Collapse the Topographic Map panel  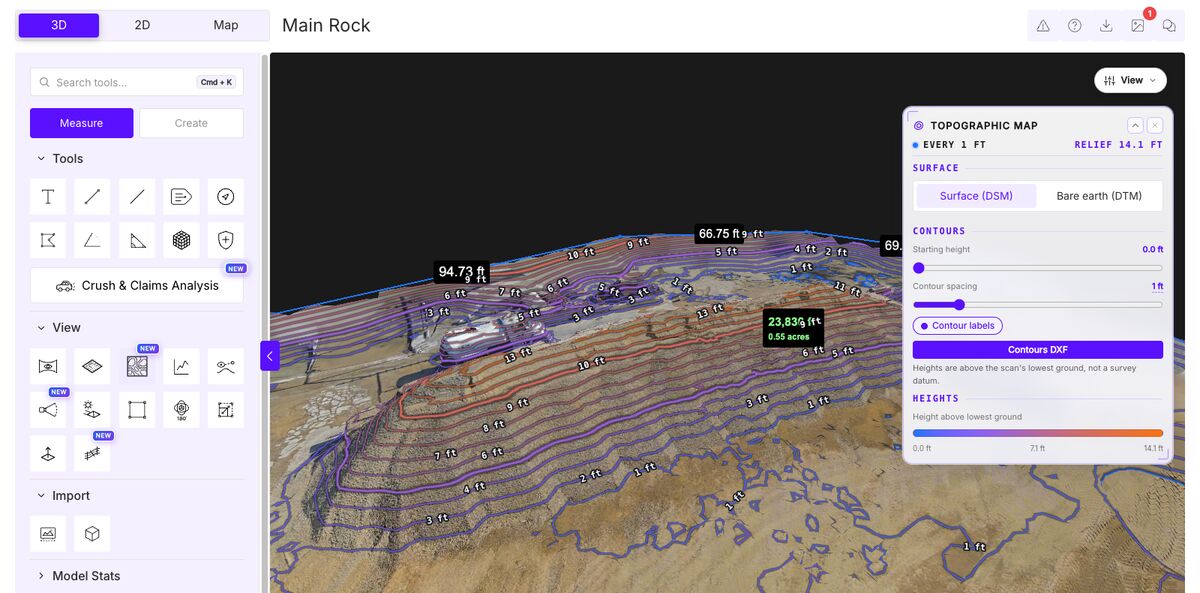click(x=1135, y=125)
